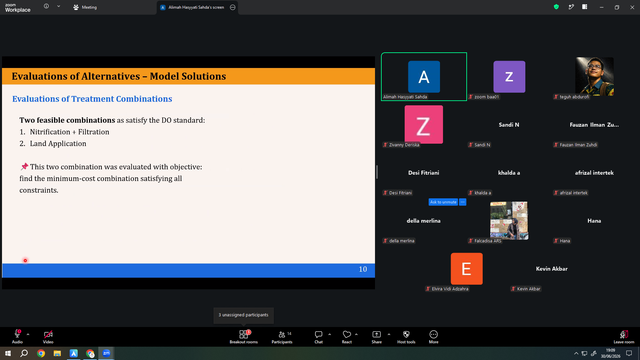Image resolution: width=640 pixels, height=360 pixels.
Task: Show hidden system tray icons
Action: [576, 353]
